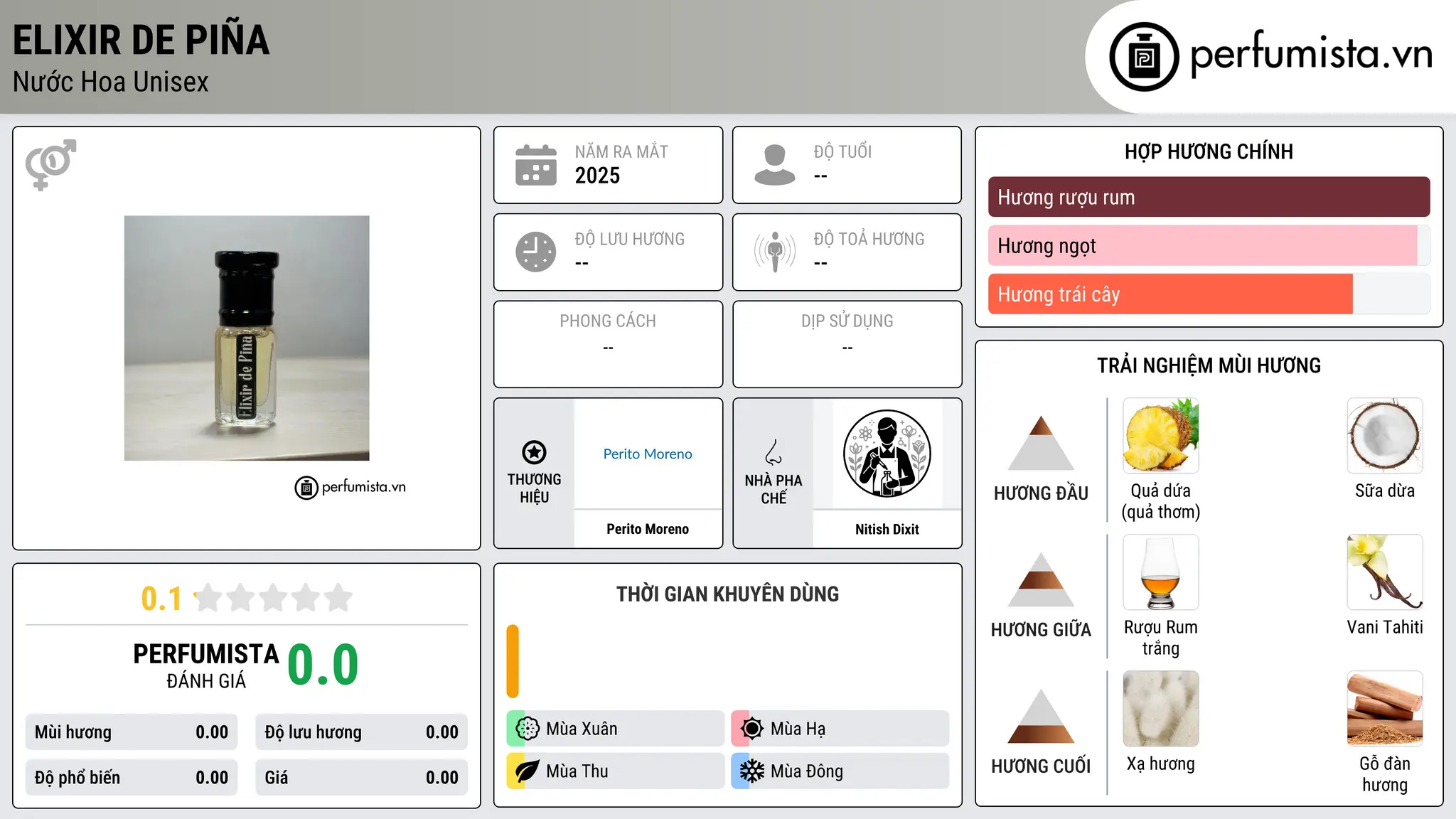Select the sandalwood note image

(x=1385, y=709)
